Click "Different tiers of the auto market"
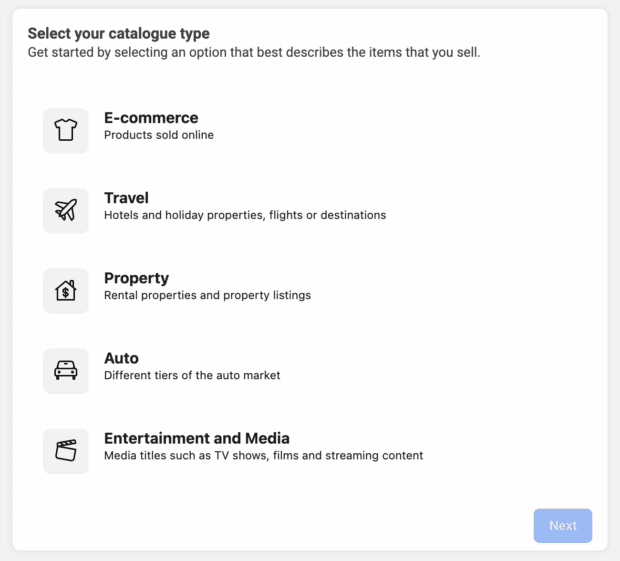Screen dimensions: 620x561 pos(192,375)
